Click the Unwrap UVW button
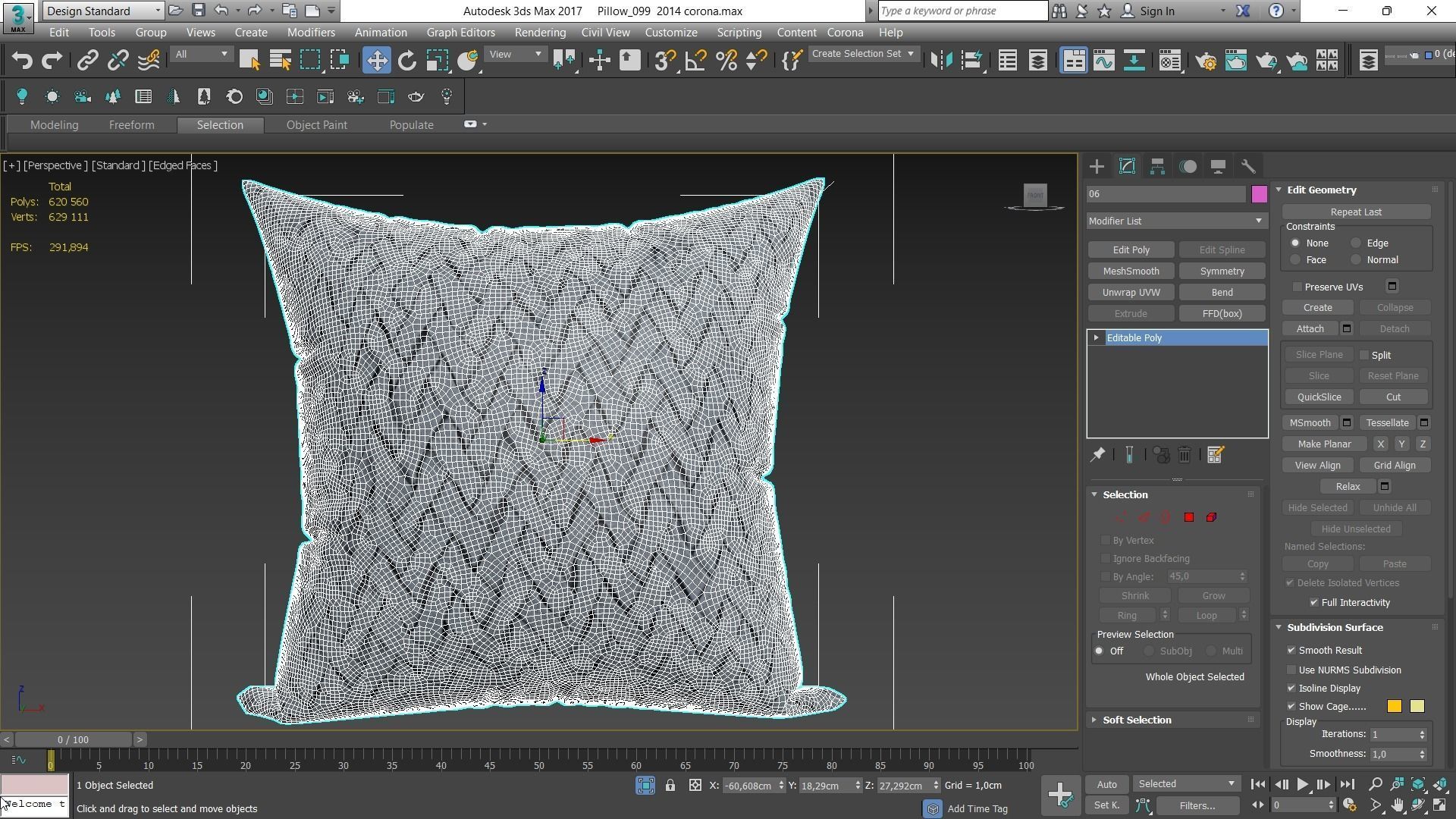Image resolution: width=1456 pixels, height=819 pixels. pyautogui.click(x=1131, y=293)
